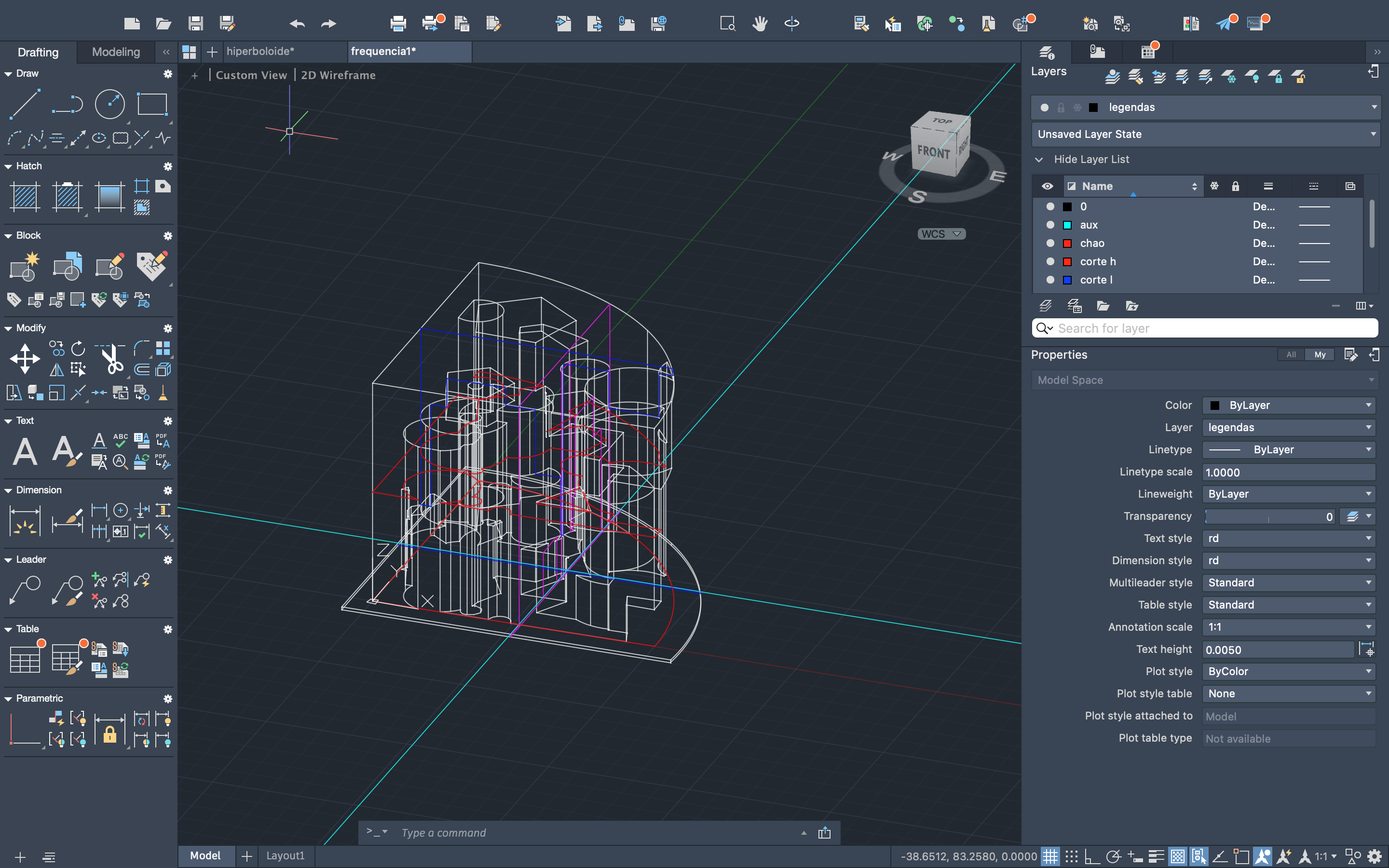
Task: Click the Move tool in Modify
Action: click(x=25, y=359)
